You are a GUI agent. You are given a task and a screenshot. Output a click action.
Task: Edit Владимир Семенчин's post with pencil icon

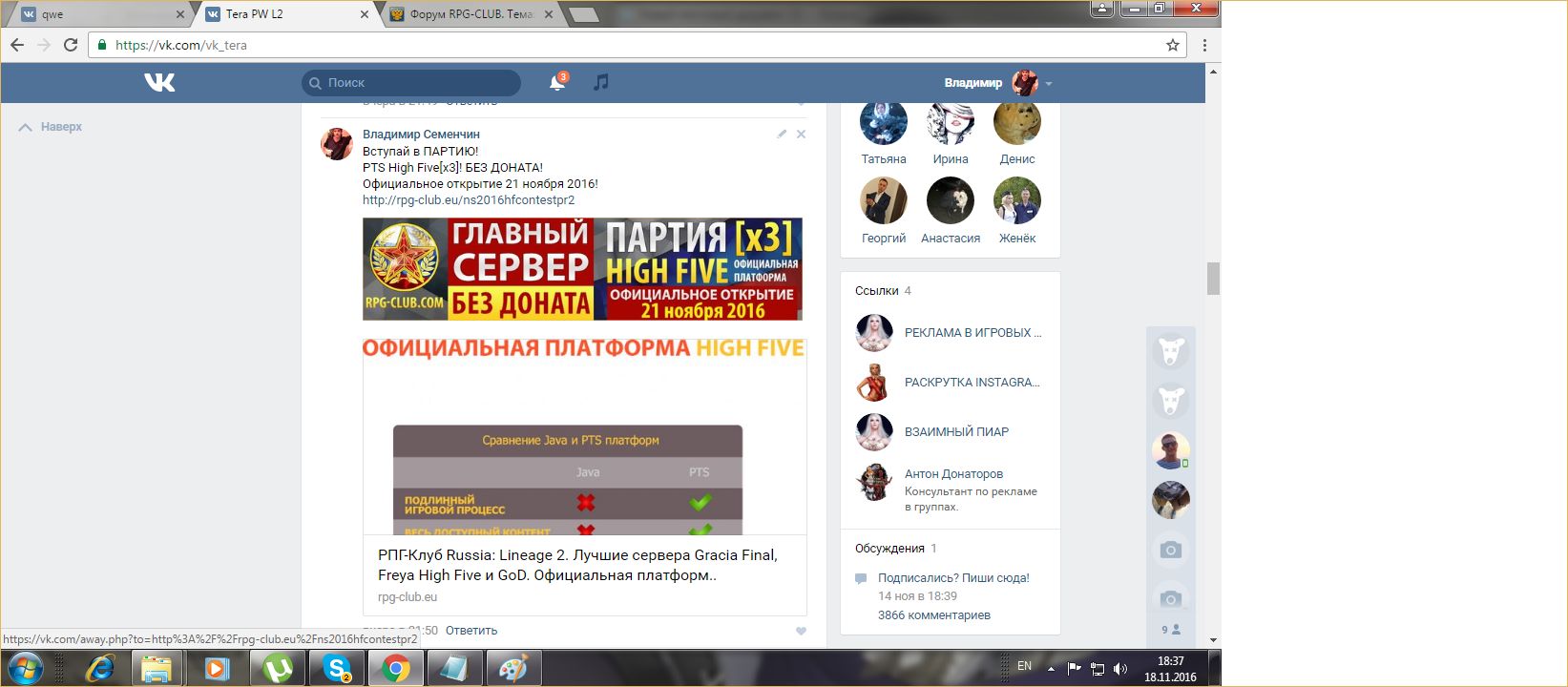coord(782,135)
